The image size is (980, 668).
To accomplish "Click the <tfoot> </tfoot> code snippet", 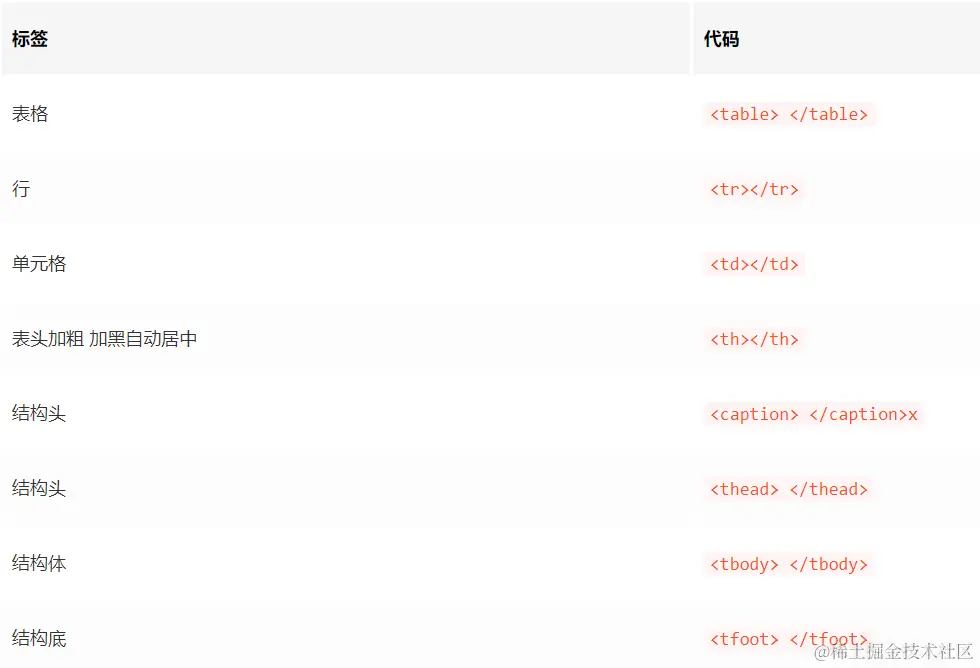I will click(x=789, y=638).
